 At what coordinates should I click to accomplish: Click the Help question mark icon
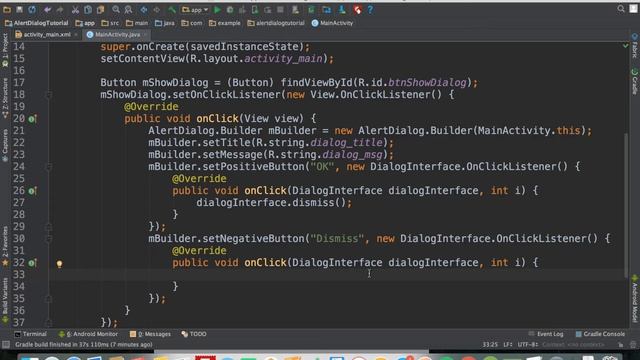pyautogui.click(x=370, y=9)
